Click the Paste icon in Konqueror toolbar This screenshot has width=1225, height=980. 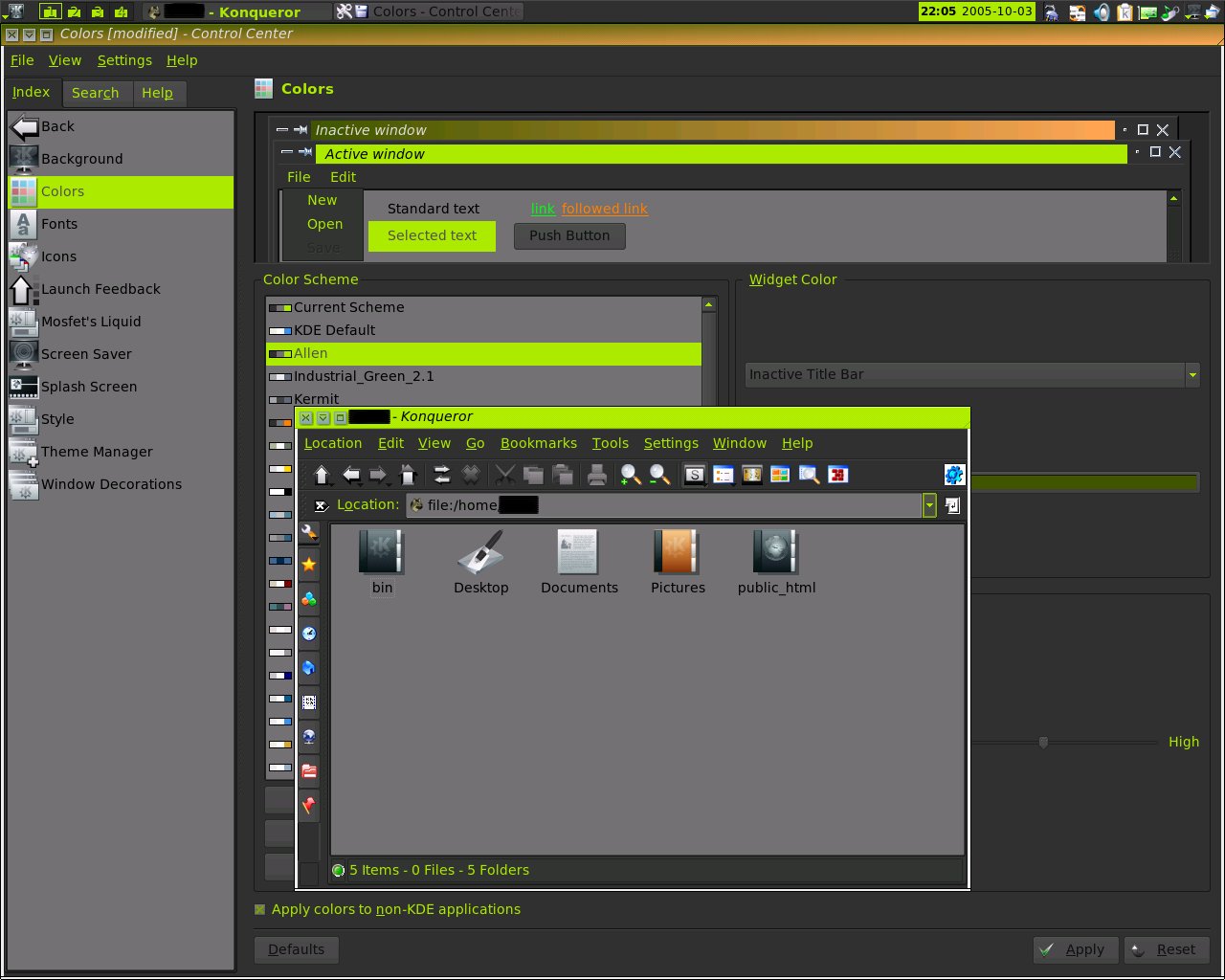(563, 475)
